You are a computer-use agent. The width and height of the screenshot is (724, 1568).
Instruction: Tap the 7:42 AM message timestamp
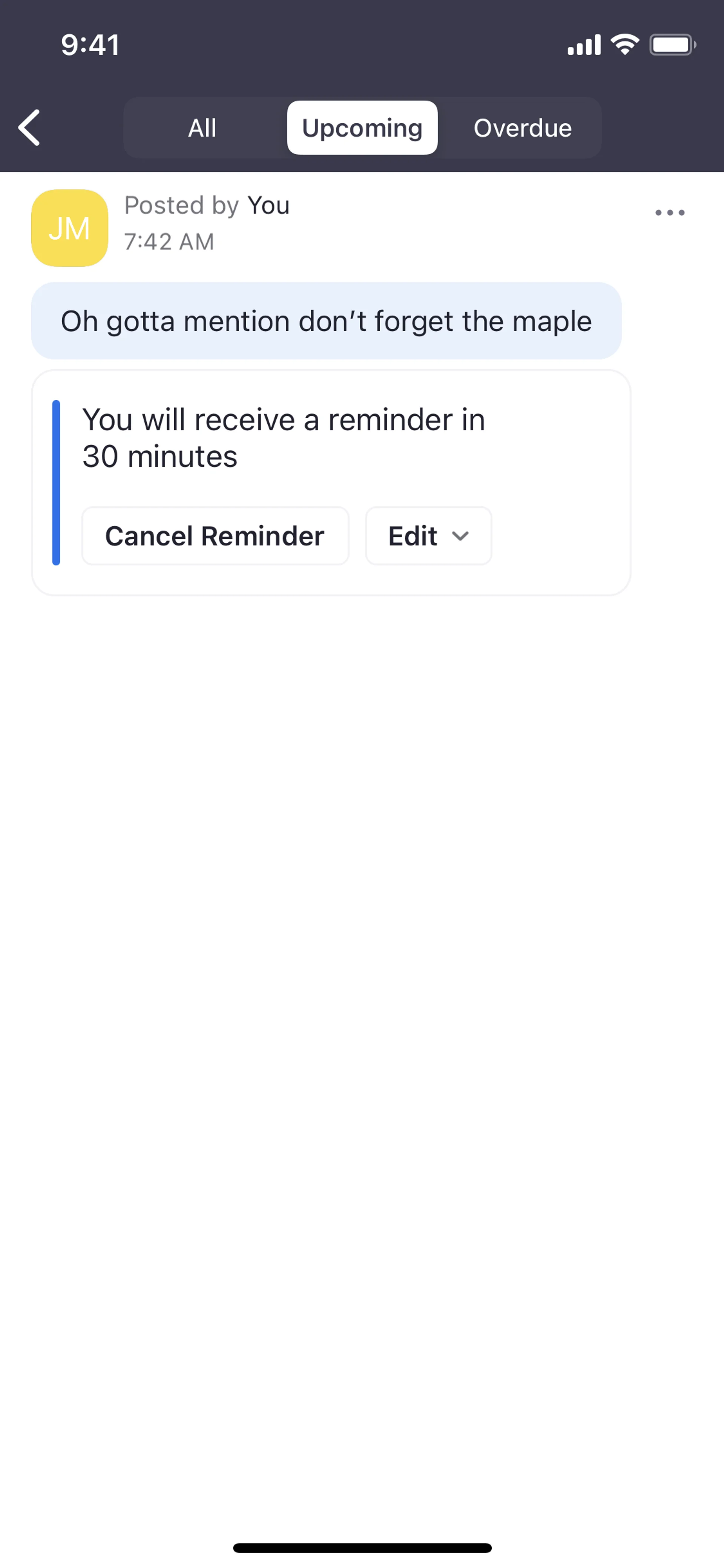(x=169, y=242)
